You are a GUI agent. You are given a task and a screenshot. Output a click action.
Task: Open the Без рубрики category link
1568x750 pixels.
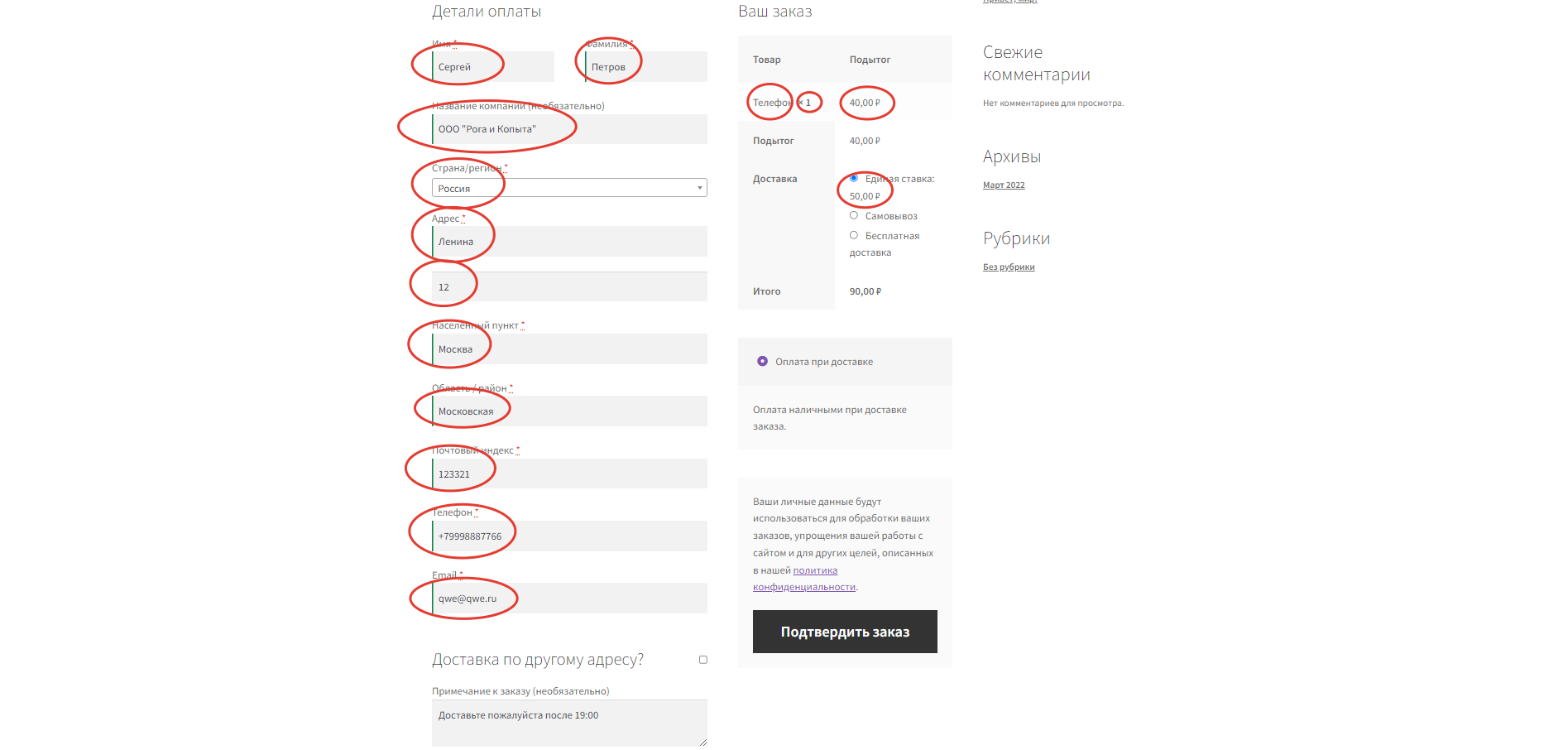pos(1009,267)
